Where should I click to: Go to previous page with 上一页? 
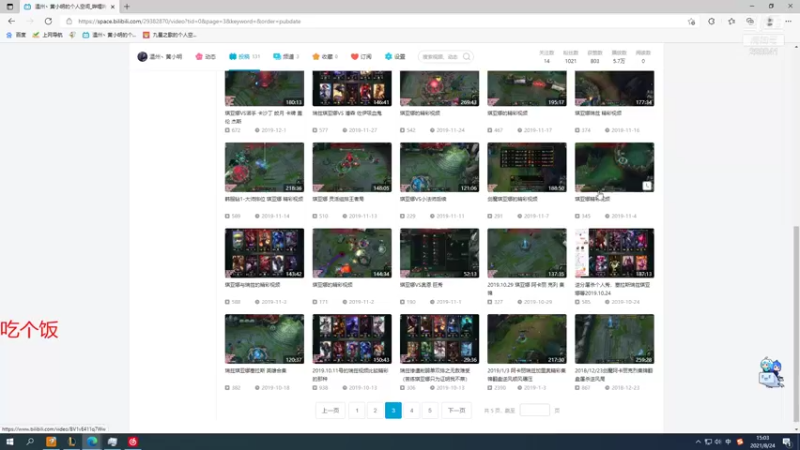[x=330, y=410]
